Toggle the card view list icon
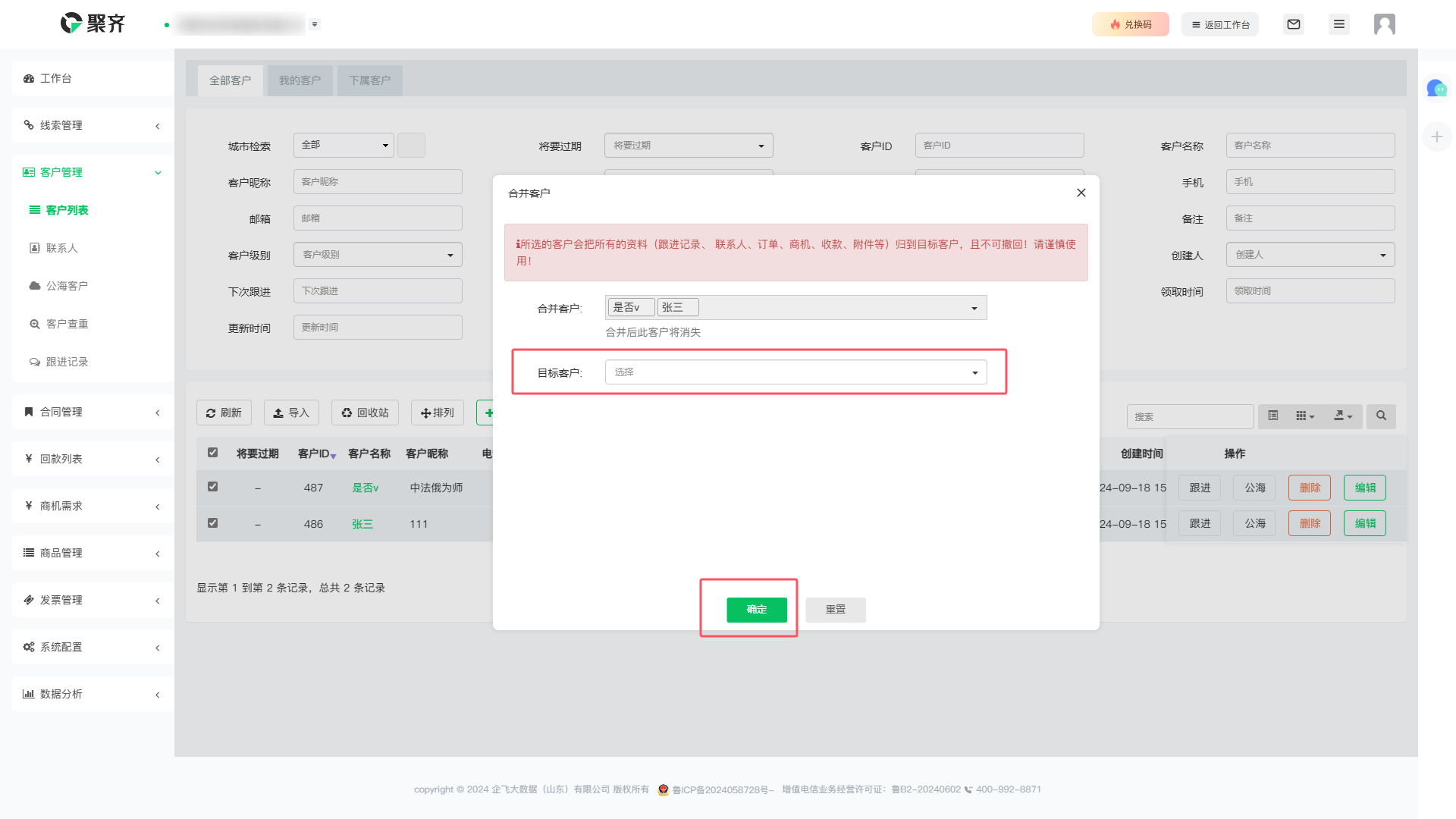This screenshot has width=1456, height=819. click(1273, 416)
